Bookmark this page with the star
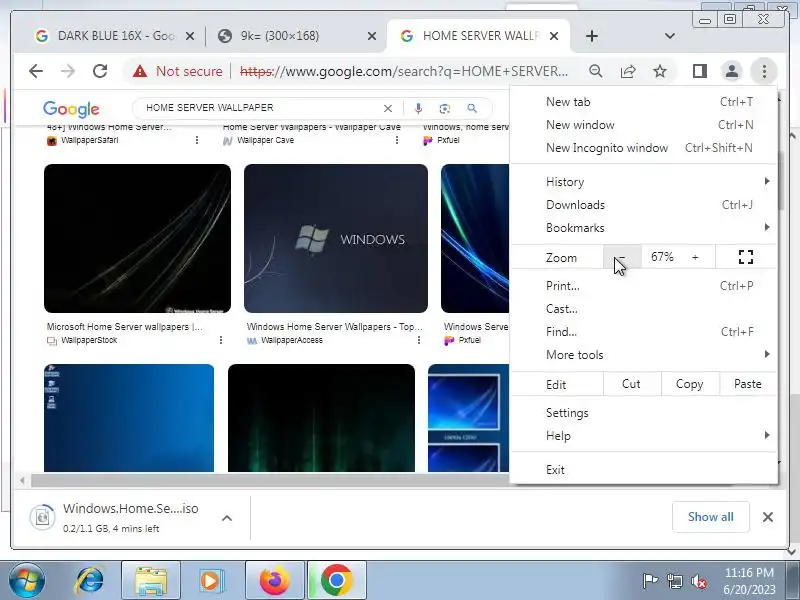 tap(660, 71)
